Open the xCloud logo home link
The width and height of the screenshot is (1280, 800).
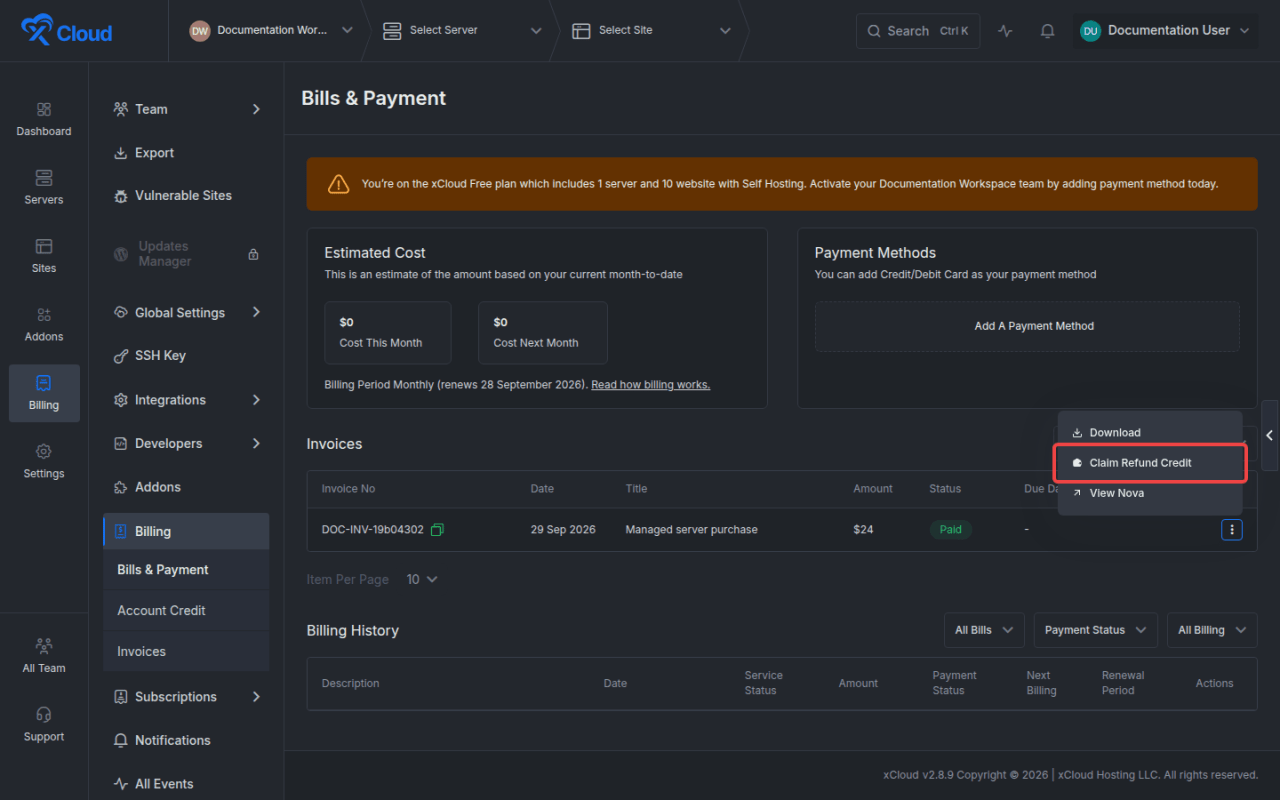[67, 31]
